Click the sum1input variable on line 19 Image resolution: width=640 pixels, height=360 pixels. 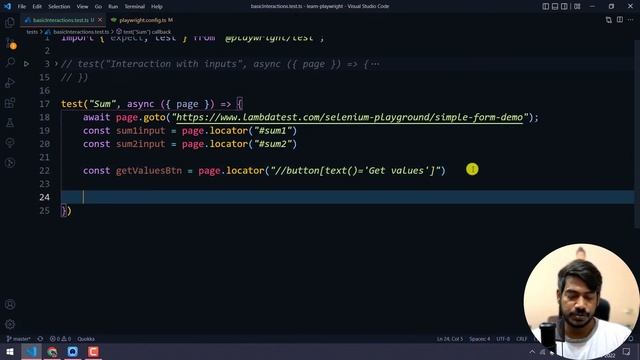coord(140,131)
